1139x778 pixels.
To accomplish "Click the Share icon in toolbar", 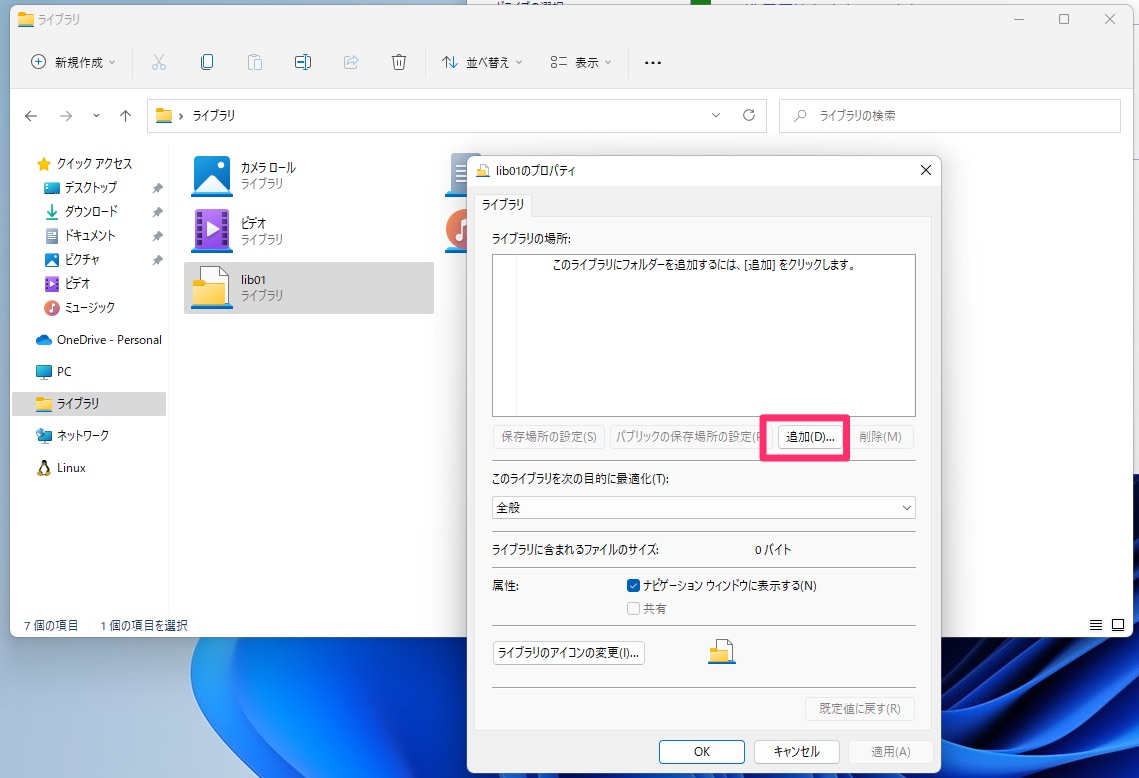I will [351, 62].
